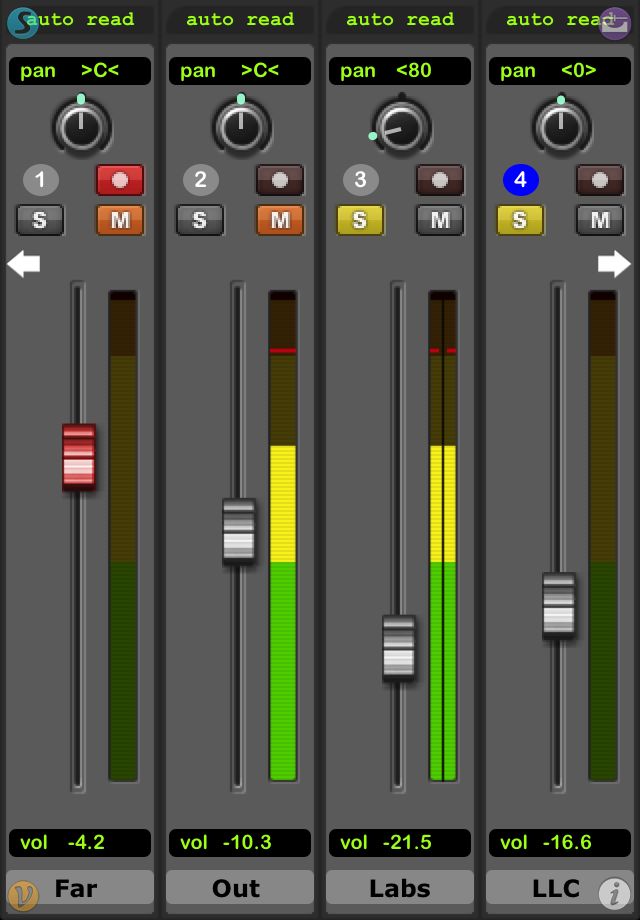Click the Far track pan knob

[82, 126]
